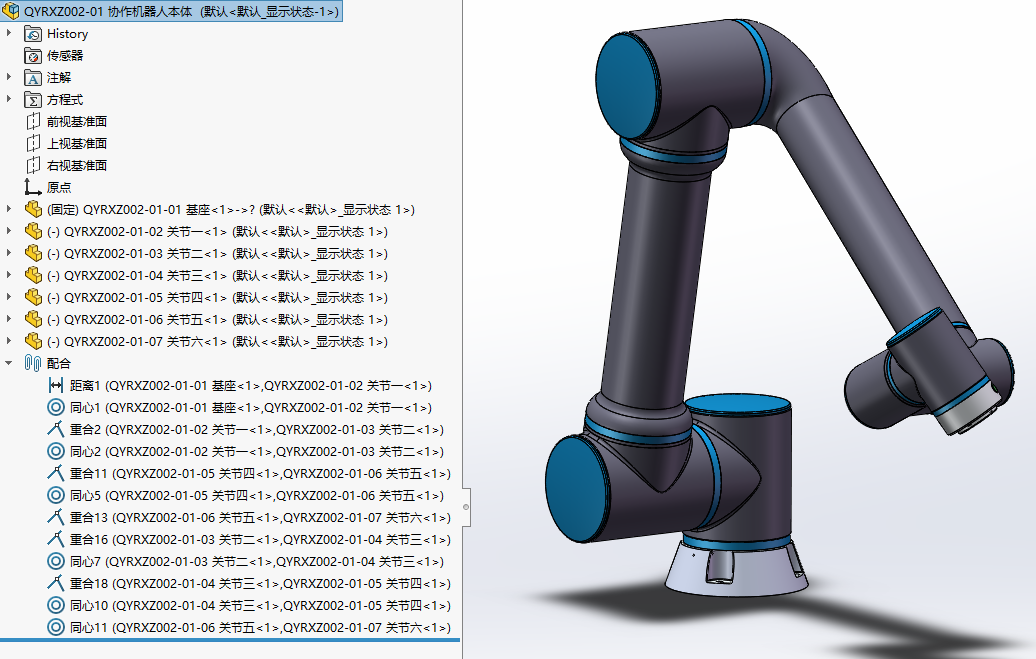Expand the 关节六 component node
1036x659 pixels.
pos(9,340)
